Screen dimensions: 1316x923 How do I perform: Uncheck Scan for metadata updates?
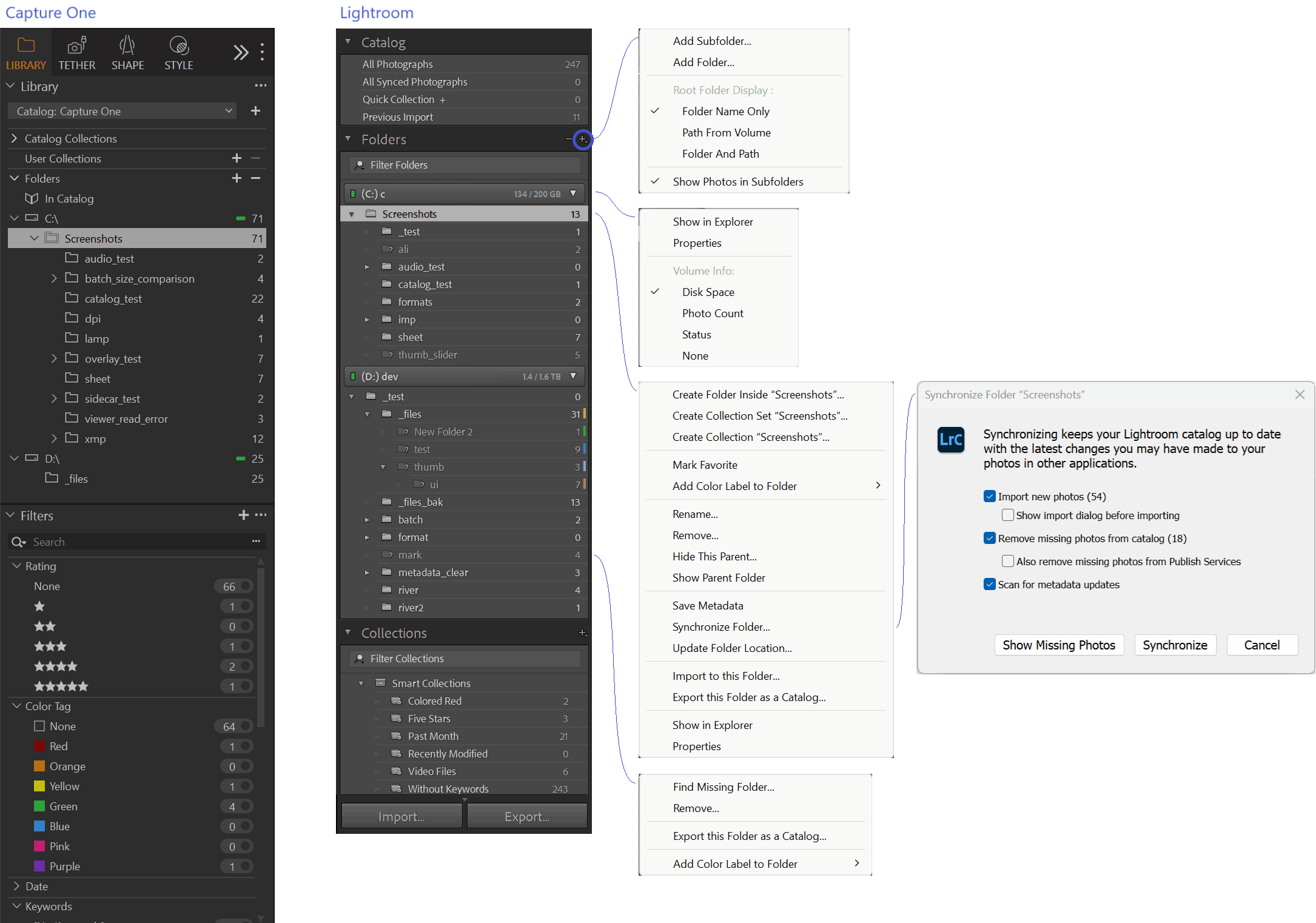coord(990,585)
